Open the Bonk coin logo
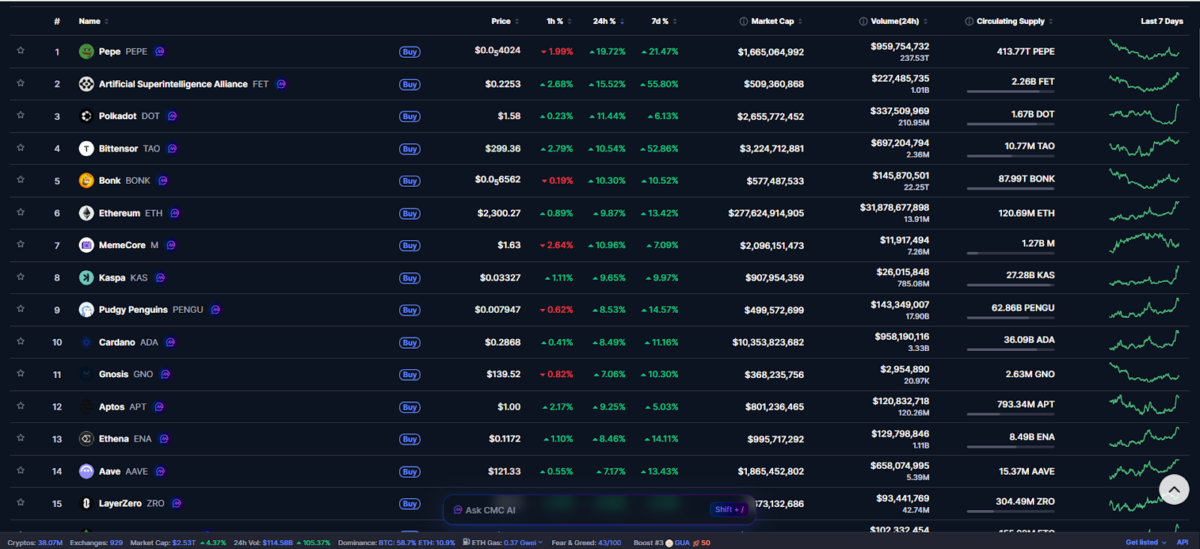Image resolution: width=1200 pixels, height=549 pixels. pyautogui.click(x=86, y=181)
